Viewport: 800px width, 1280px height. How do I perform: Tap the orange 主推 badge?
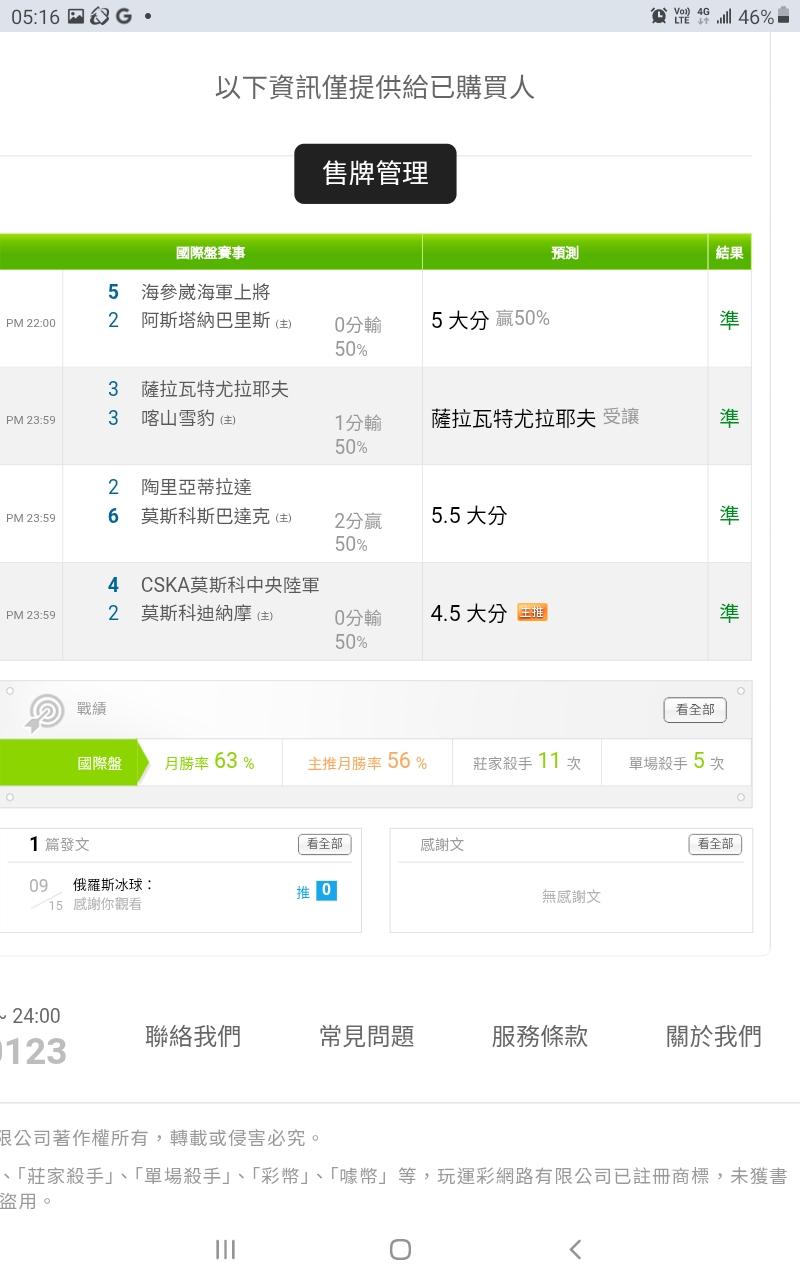point(532,612)
